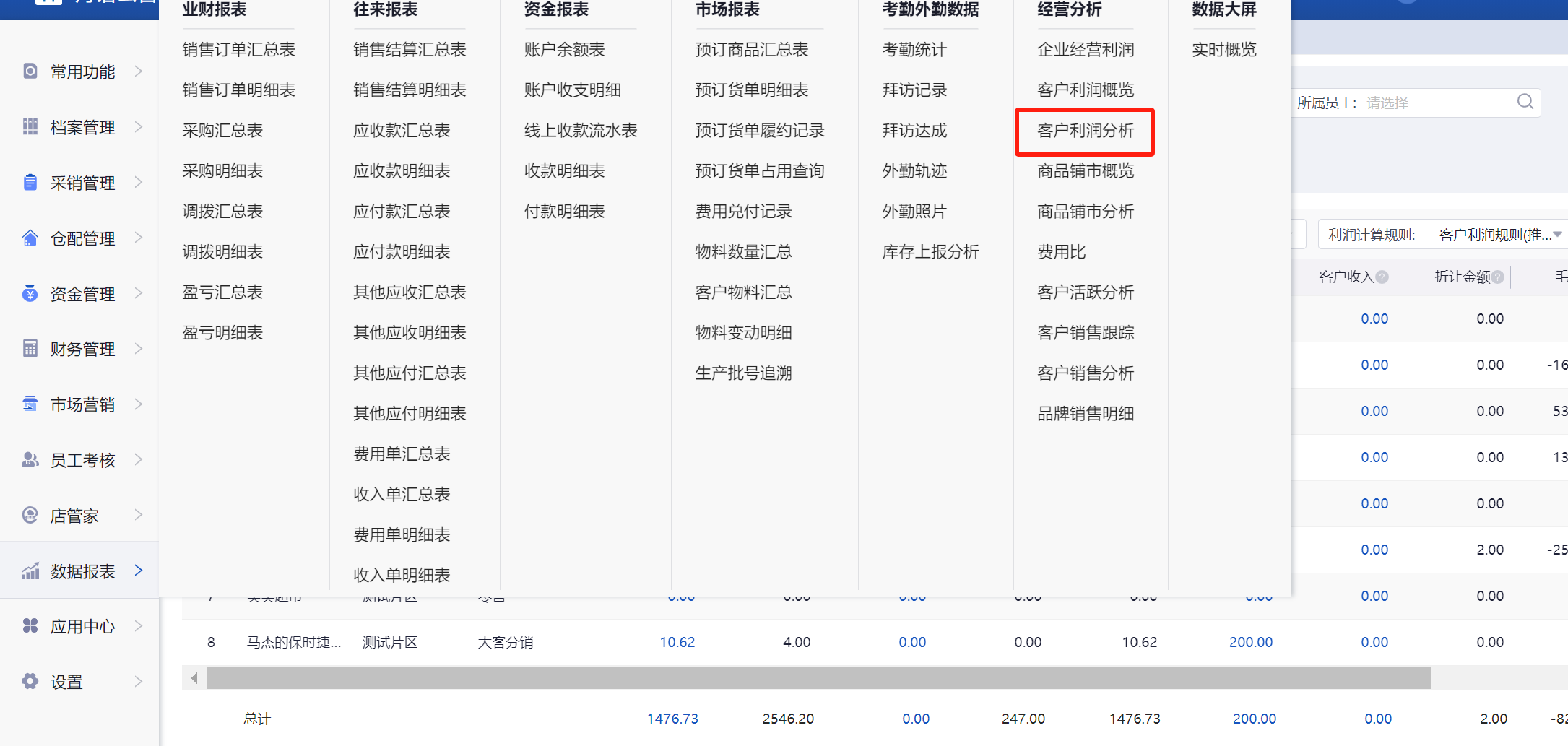Click the 200.00 link in row 8

[x=1250, y=642]
